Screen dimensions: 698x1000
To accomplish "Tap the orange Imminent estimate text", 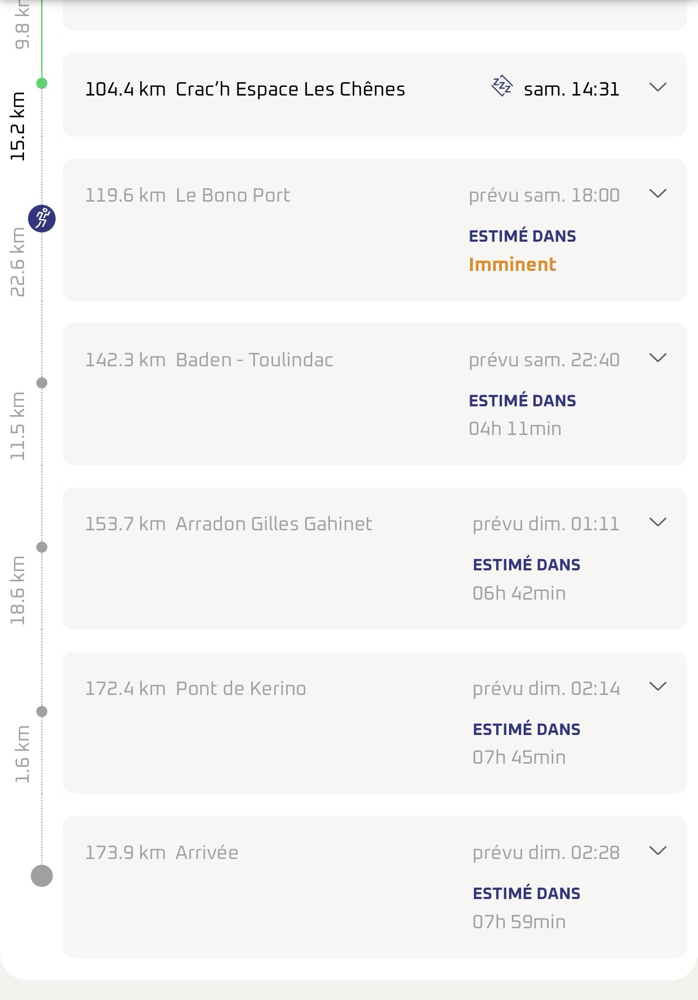I will point(512,265).
